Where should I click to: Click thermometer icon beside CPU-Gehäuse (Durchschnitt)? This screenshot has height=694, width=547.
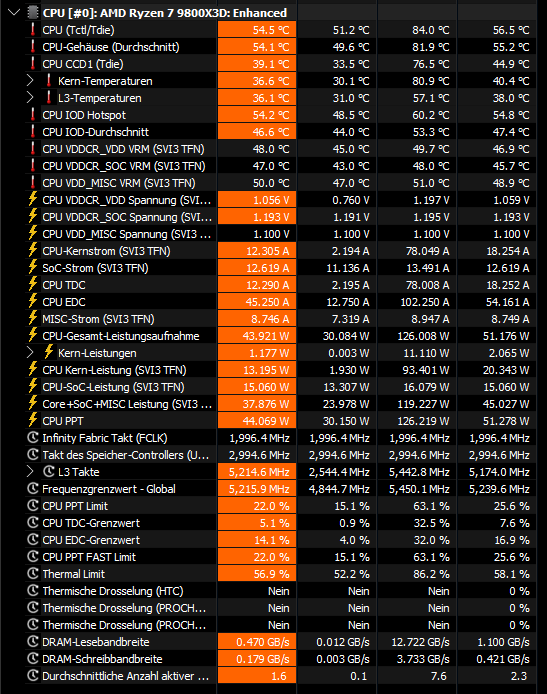(x=33, y=46)
